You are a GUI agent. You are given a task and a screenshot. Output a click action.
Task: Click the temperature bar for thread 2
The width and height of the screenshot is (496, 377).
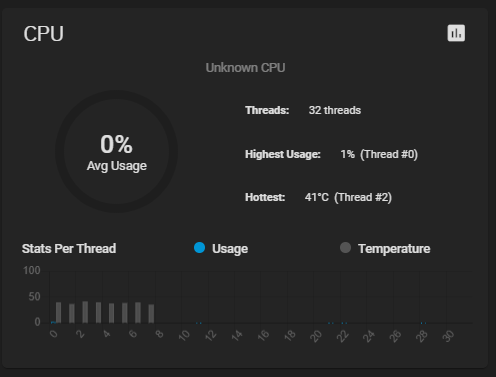pos(85,312)
